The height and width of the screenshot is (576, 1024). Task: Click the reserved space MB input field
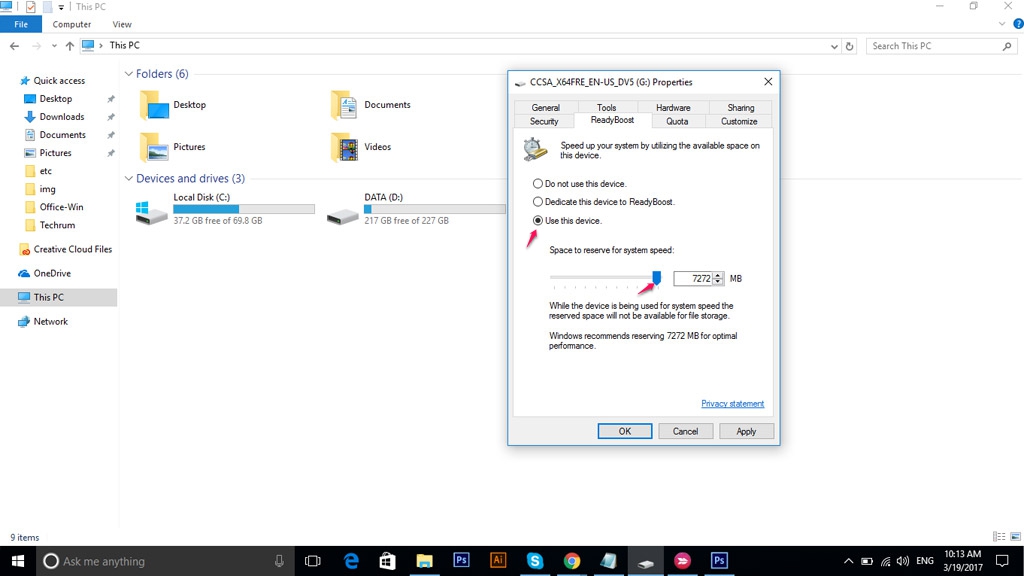pos(693,279)
